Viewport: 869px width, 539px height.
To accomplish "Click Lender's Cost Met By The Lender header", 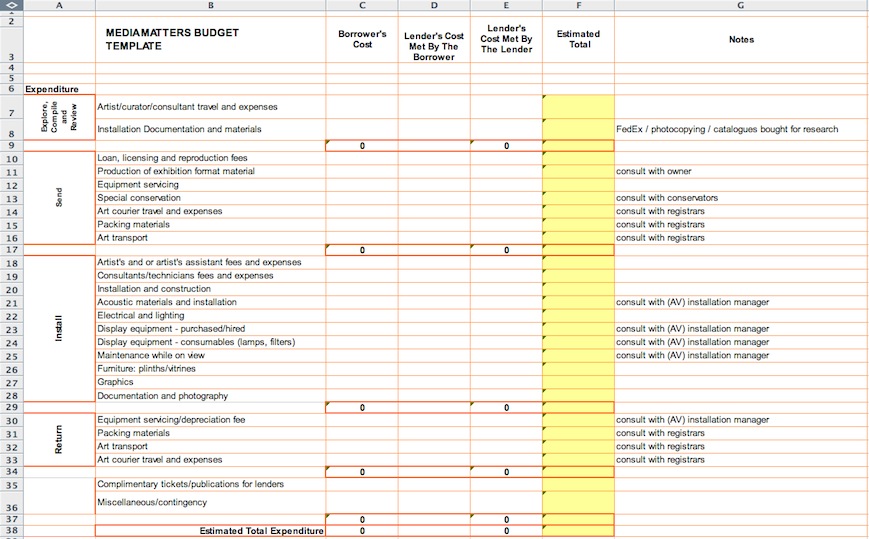I will [x=506, y=39].
